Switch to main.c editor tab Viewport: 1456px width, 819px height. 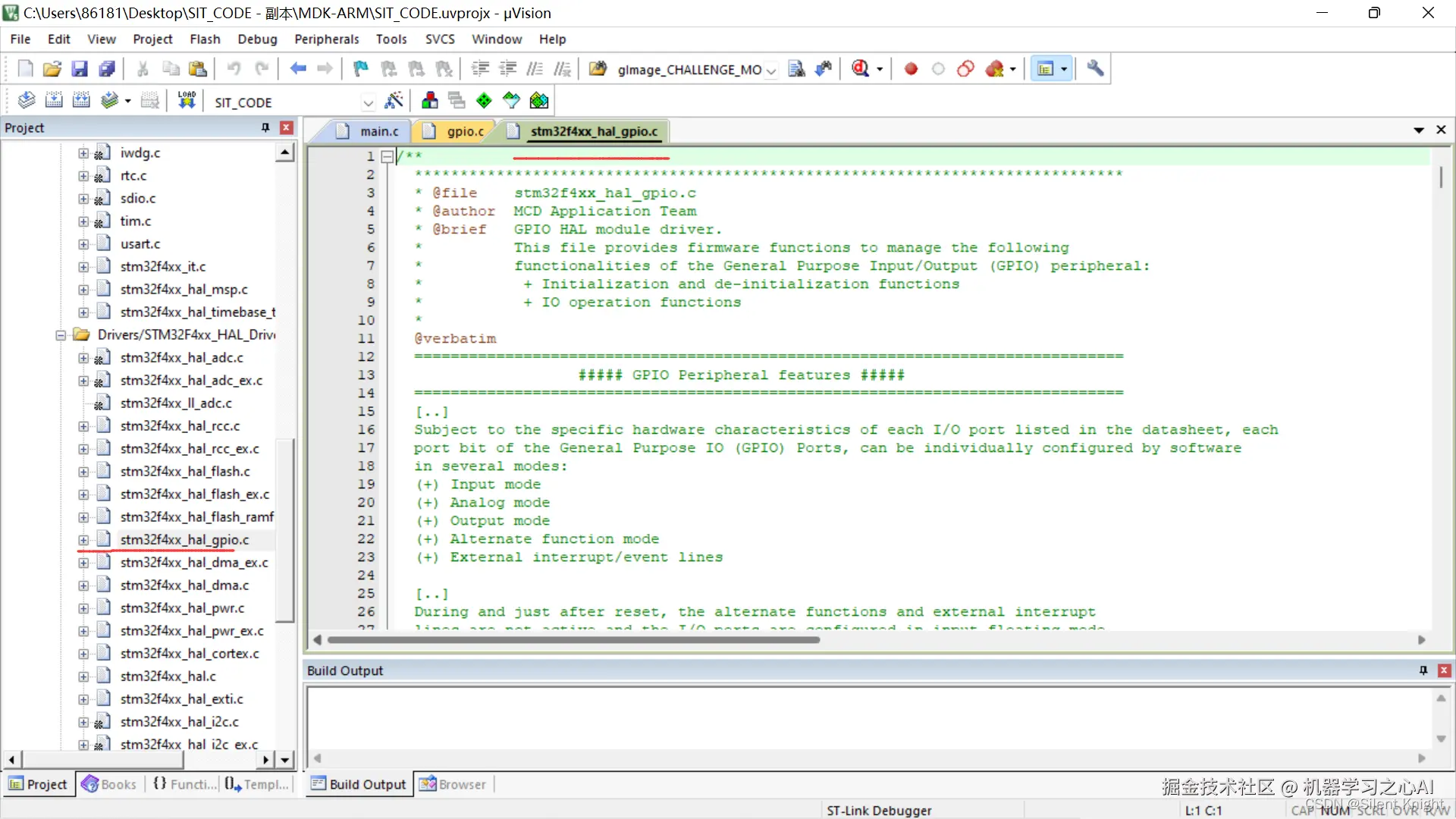[378, 131]
